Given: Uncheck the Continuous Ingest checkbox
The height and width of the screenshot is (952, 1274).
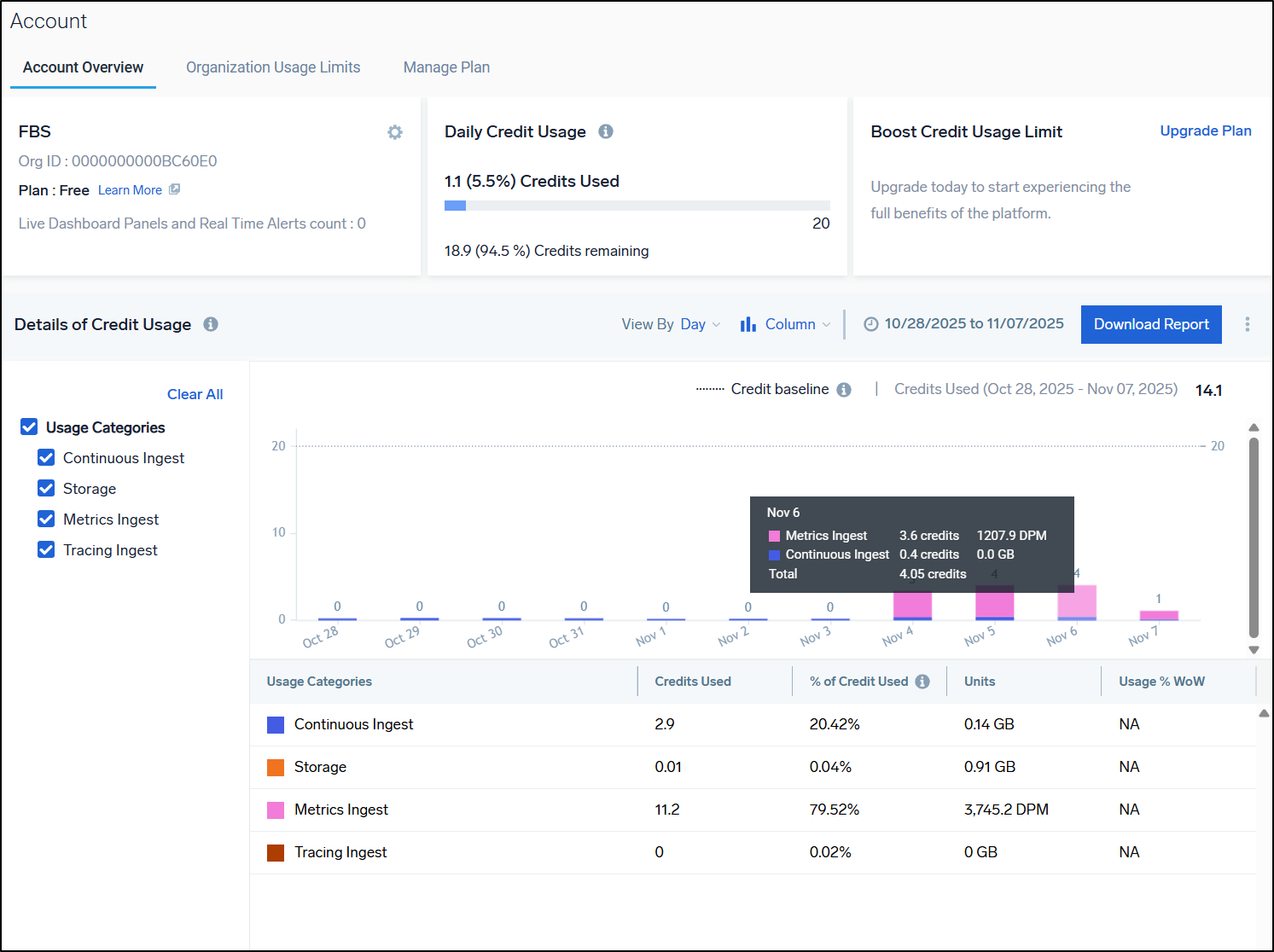Looking at the screenshot, I should tap(46, 458).
